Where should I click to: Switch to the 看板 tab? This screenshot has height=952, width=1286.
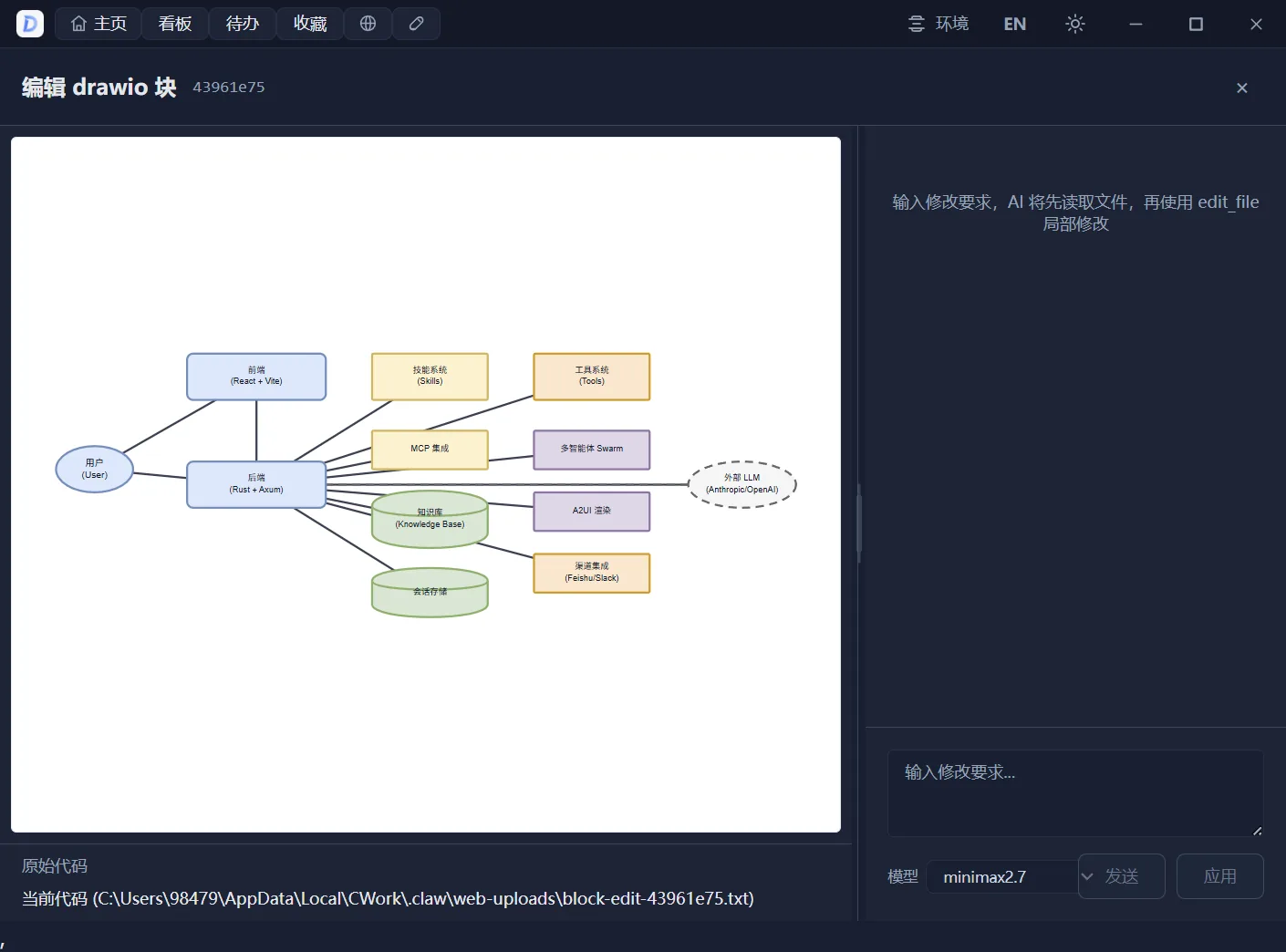175,24
